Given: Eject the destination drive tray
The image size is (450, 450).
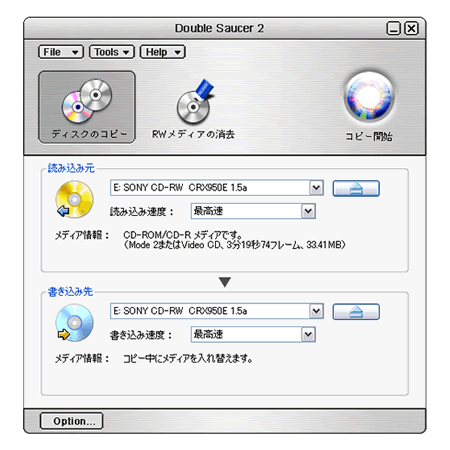Looking at the screenshot, I should (356, 312).
